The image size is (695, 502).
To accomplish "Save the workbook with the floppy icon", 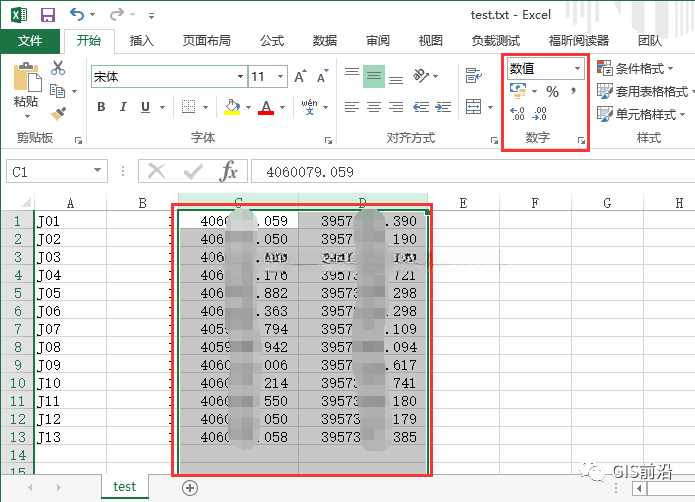I will point(48,15).
